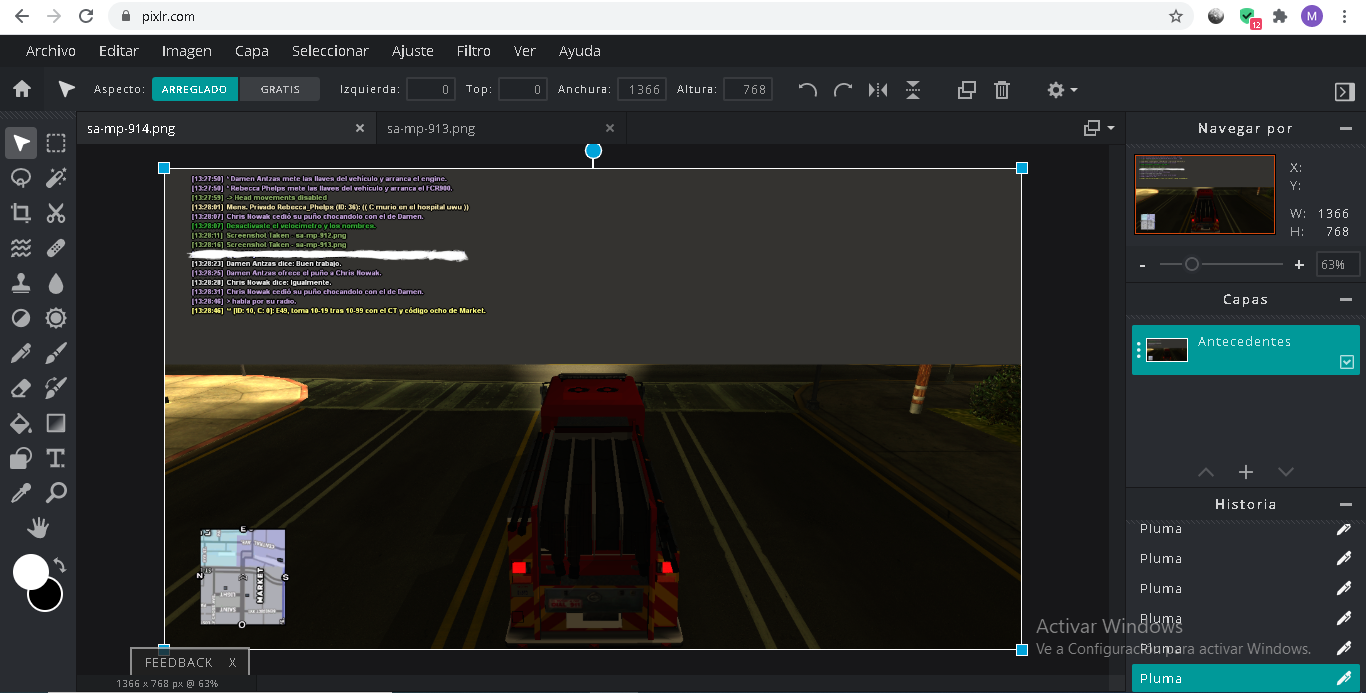Viewport: 1366px width, 693px height.
Task: Select the Liquify waves tool
Action: (x=21, y=248)
